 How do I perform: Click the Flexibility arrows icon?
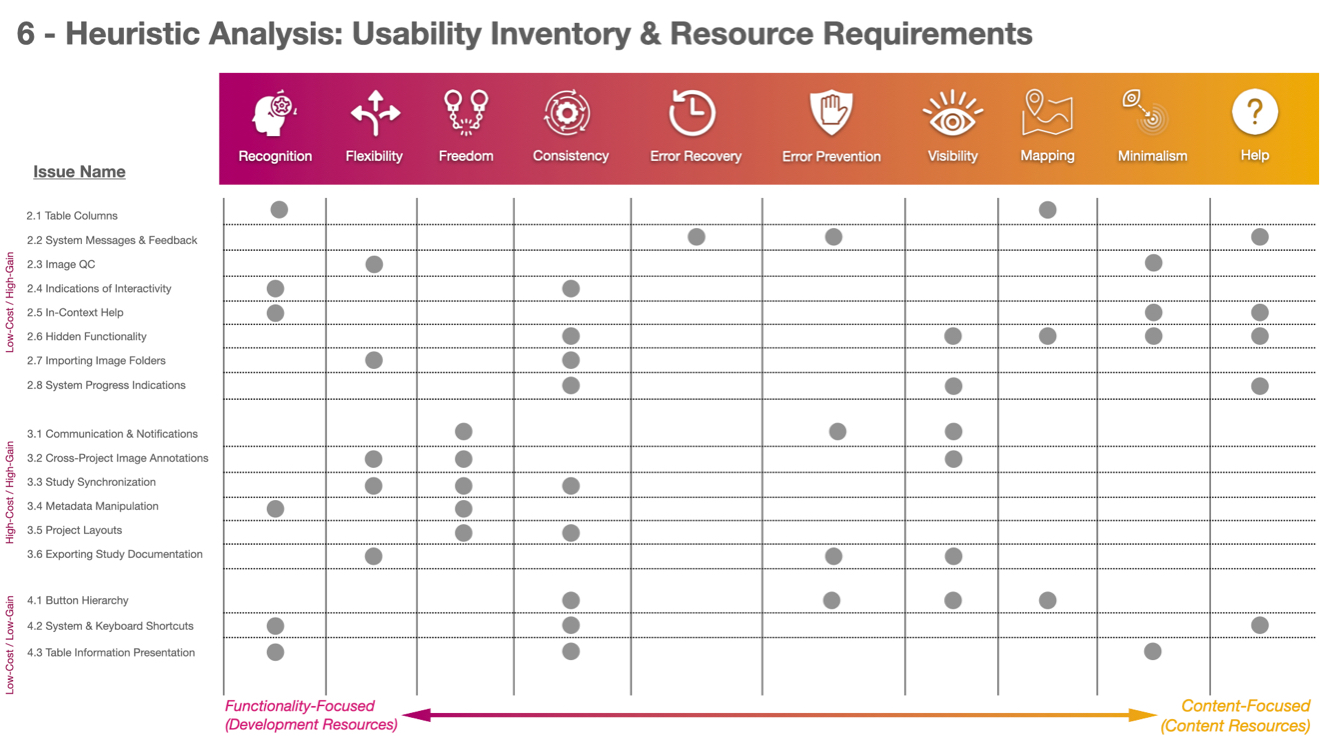click(x=375, y=113)
